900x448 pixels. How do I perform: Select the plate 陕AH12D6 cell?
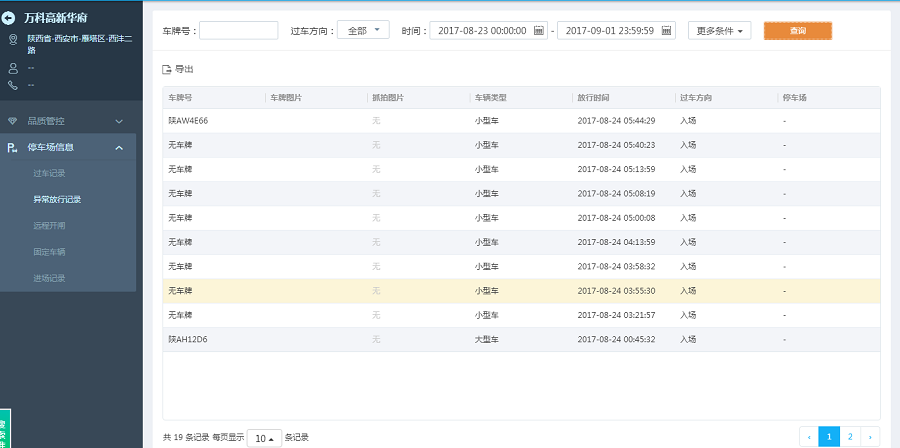188,340
